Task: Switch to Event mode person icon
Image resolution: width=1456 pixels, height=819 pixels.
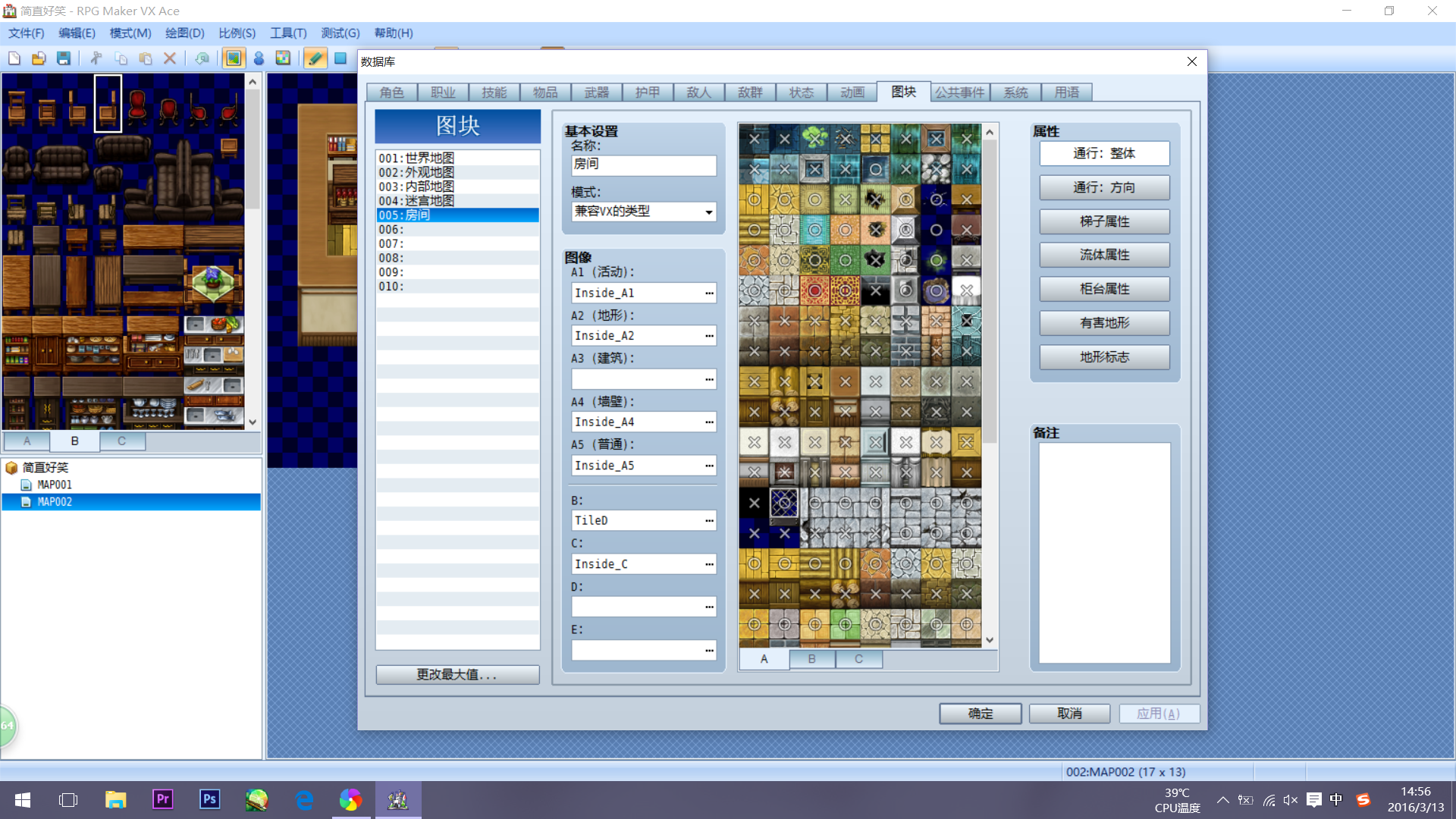Action: tap(259, 58)
